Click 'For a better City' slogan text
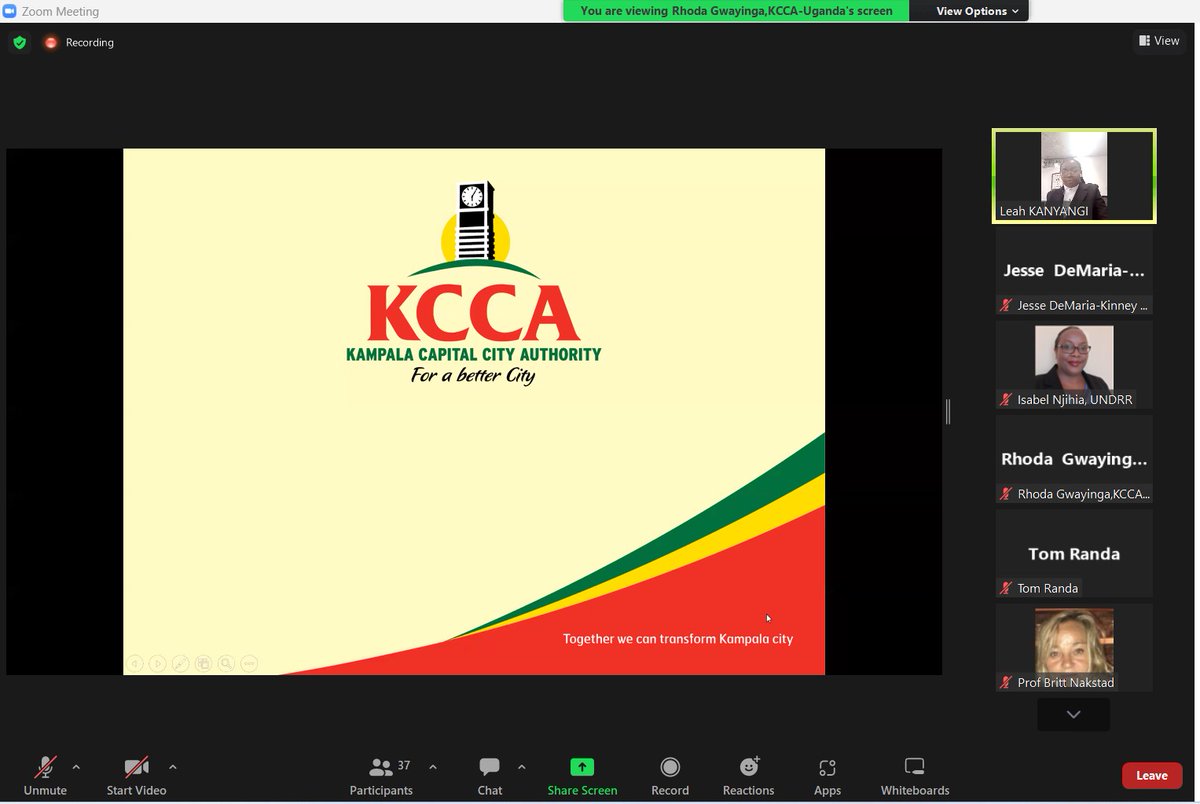Screen dimensions: 1200x804 (473, 376)
